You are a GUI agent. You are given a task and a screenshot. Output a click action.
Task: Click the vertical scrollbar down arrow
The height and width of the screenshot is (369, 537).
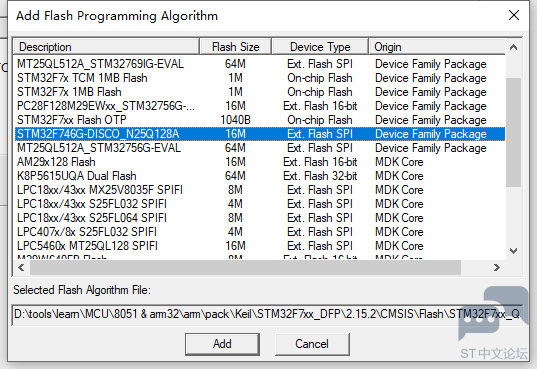pos(513,251)
